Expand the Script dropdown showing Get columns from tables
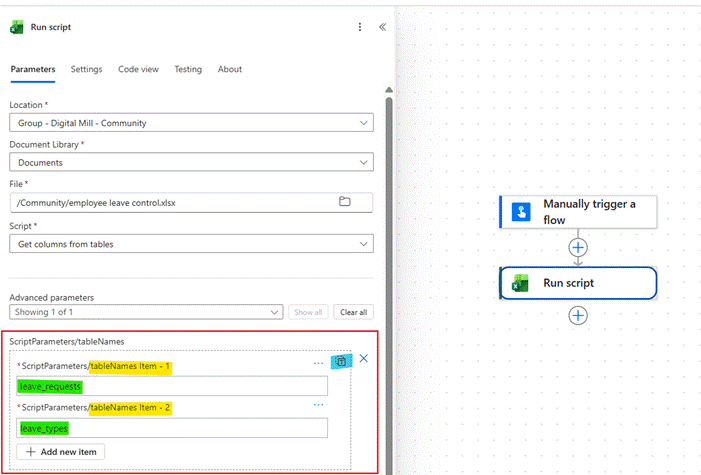The height and width of the screenshot is (475, 701). coord(191,244)
